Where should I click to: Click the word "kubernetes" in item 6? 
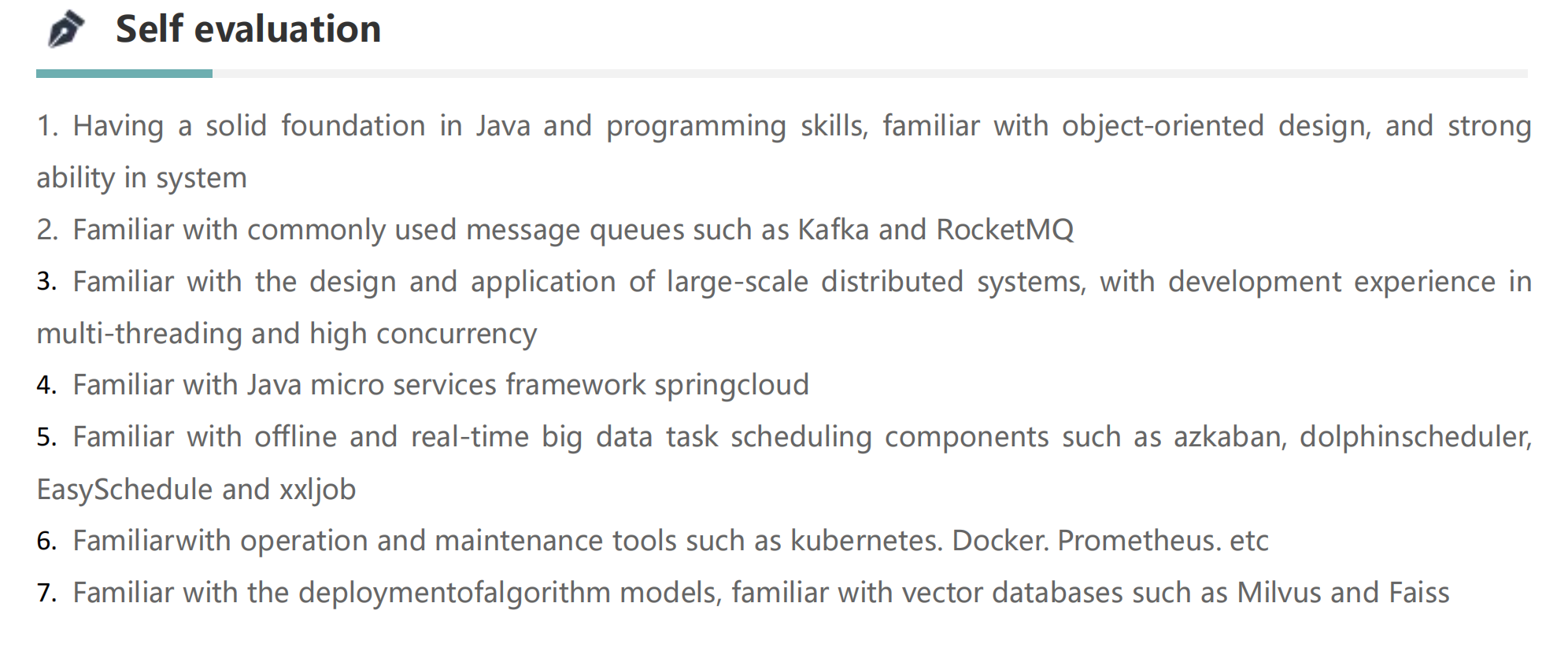(x=866, y=541)
